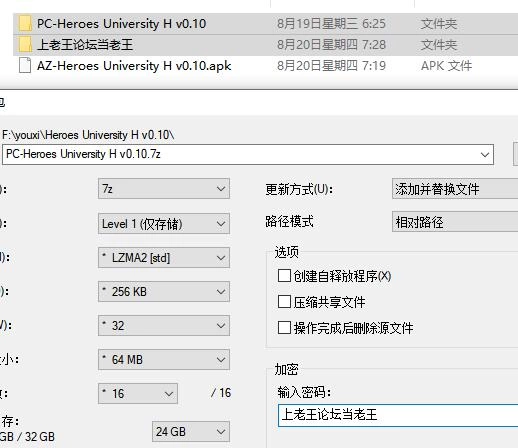Select the AZ-Heroes University H v0.10.apk file icon
This screenshot has height=448, width=518.
25,65
